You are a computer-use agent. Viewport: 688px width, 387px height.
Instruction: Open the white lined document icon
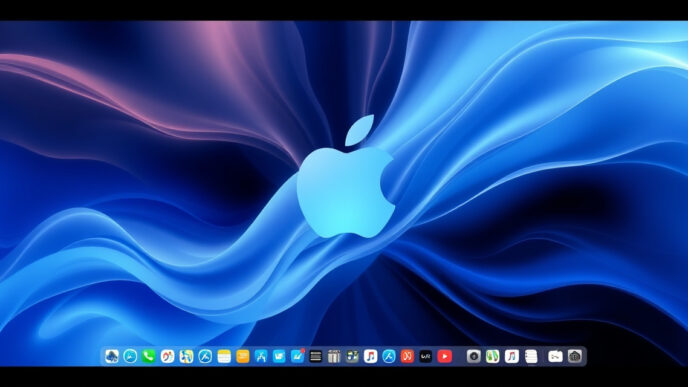[x=531, y=356]
